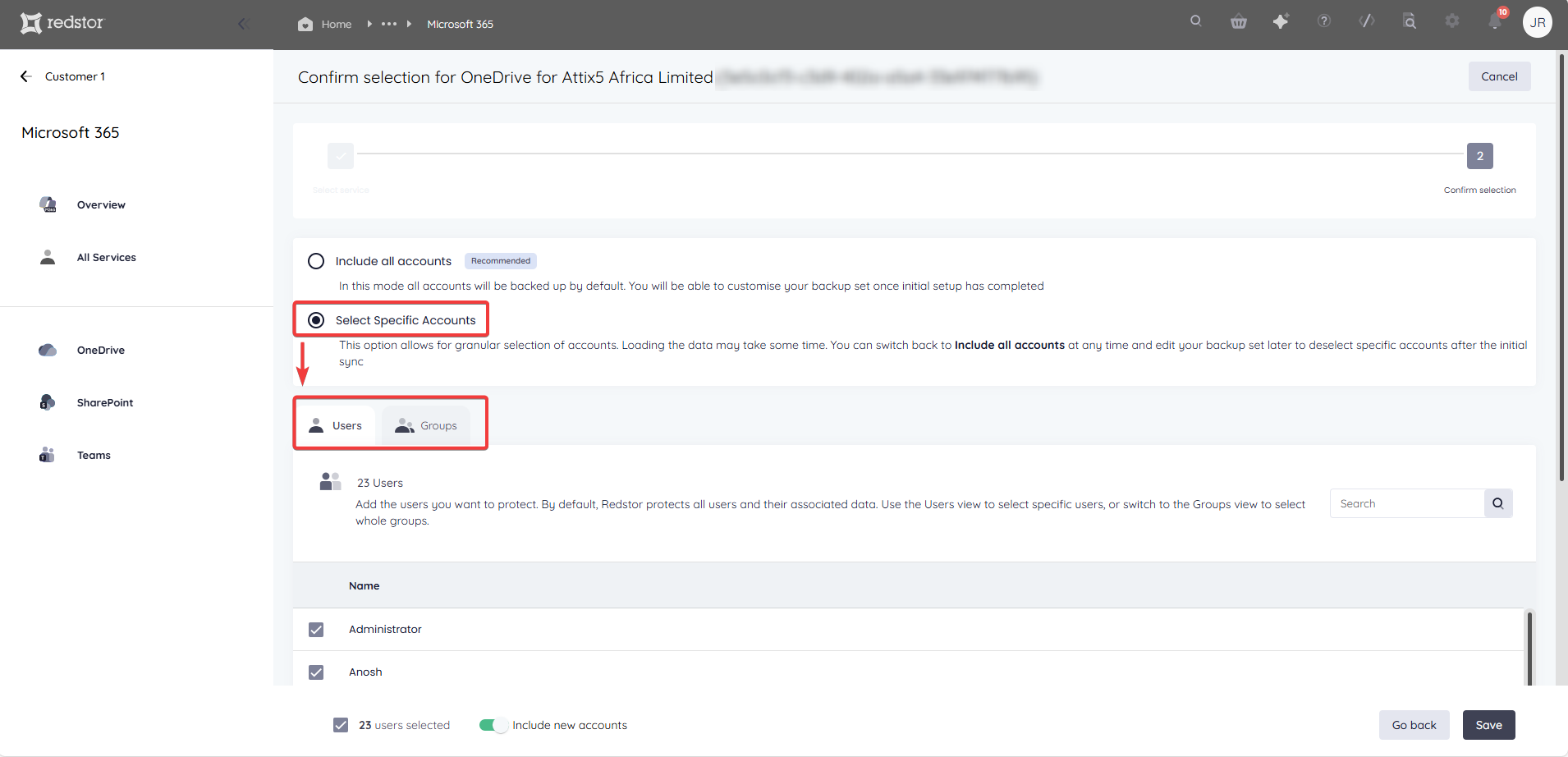Click completed step one checkmark
1568x757 pixels.
click(x=341, y=156)
